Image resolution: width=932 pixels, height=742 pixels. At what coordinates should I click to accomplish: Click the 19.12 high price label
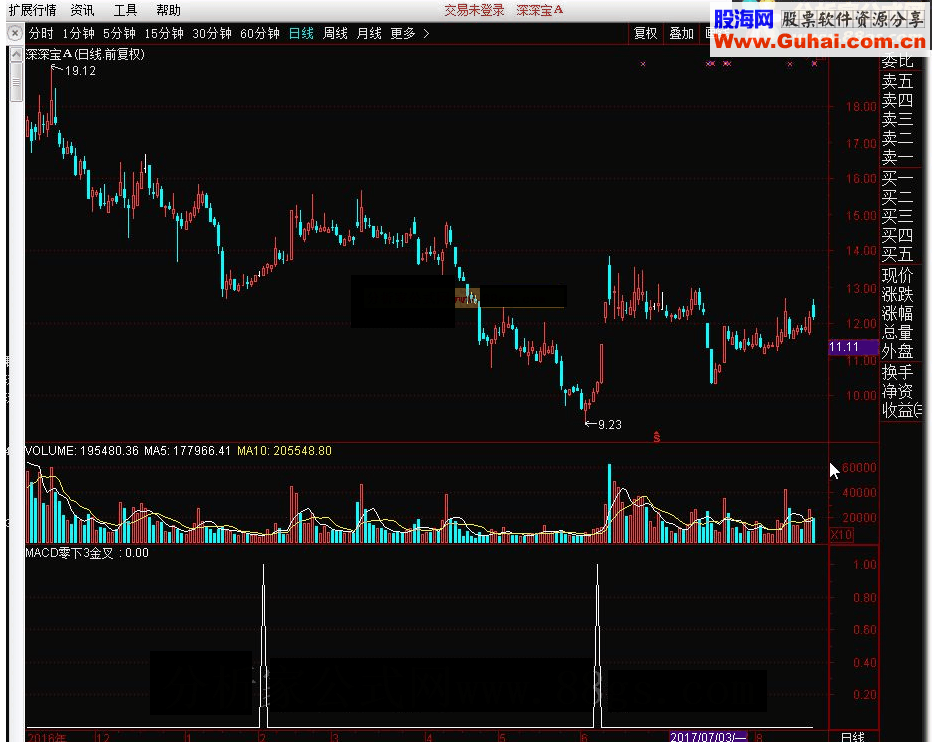click(x=80, y=71)
